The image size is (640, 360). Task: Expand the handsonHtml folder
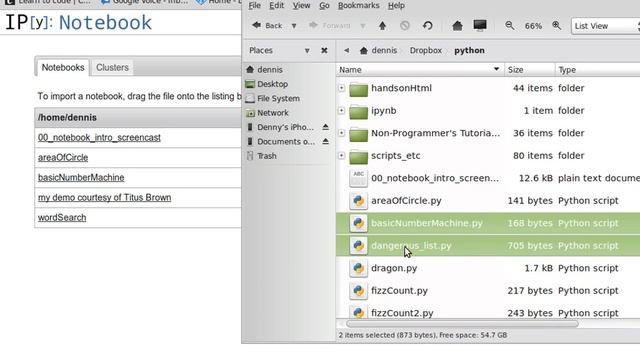pyautogui.click(x=342, y=88)
